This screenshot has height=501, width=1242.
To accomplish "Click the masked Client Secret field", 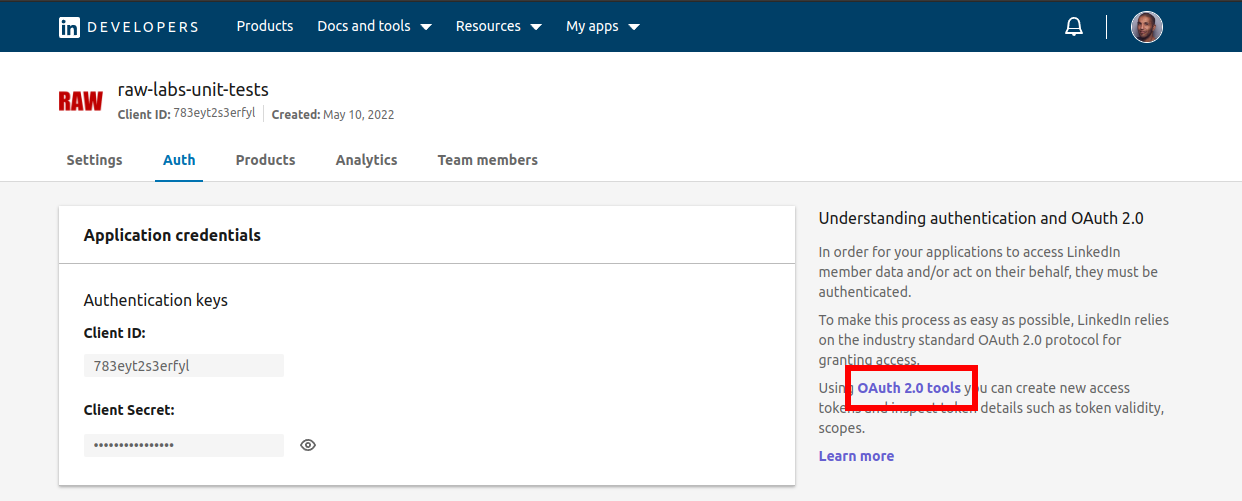I will [184, 445].
